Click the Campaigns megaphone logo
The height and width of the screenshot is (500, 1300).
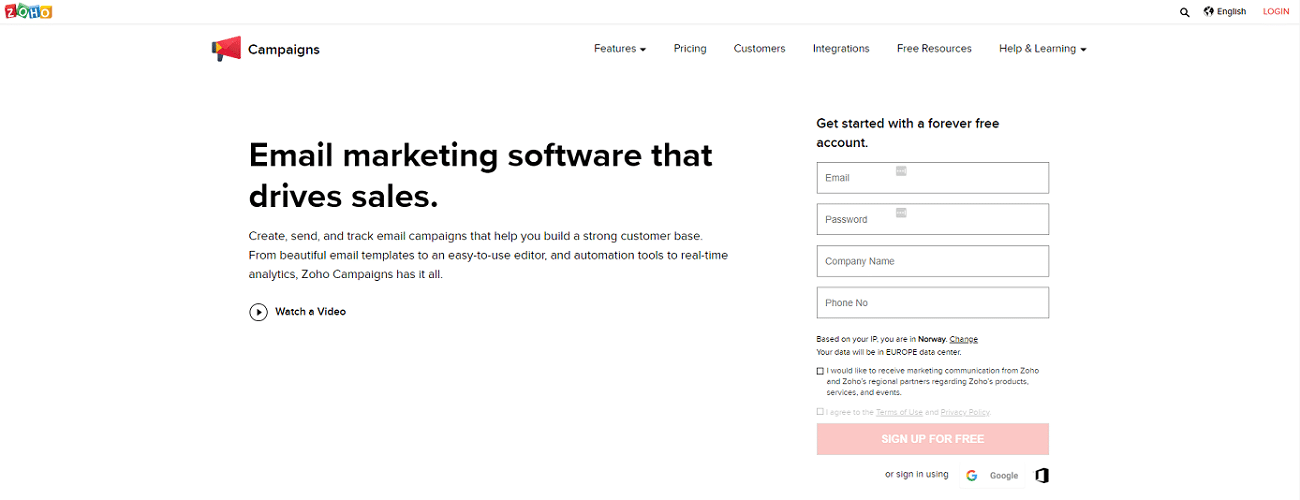pyautogui.click(x=226, y=49)
